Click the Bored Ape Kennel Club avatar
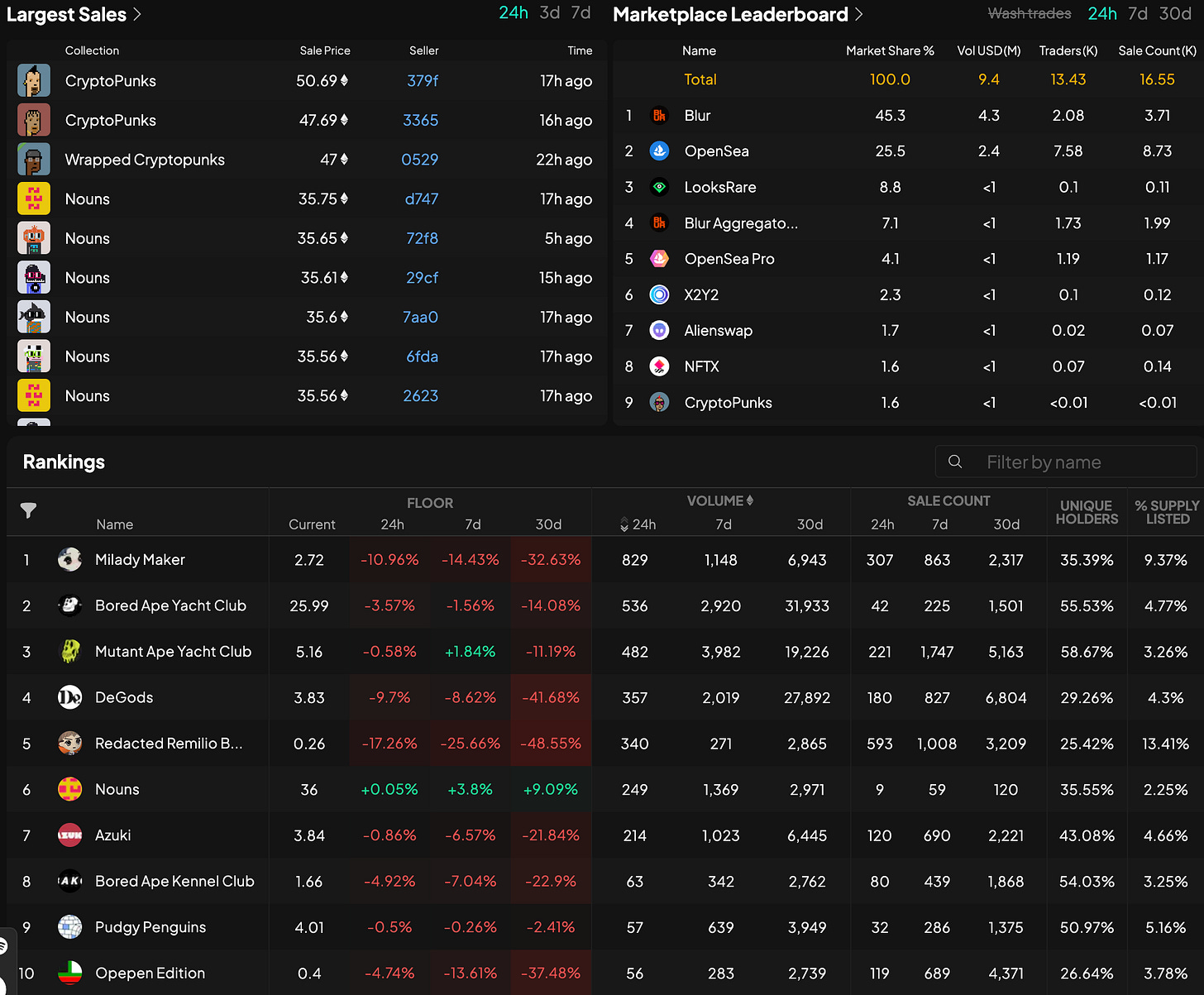 coord(69,881)
